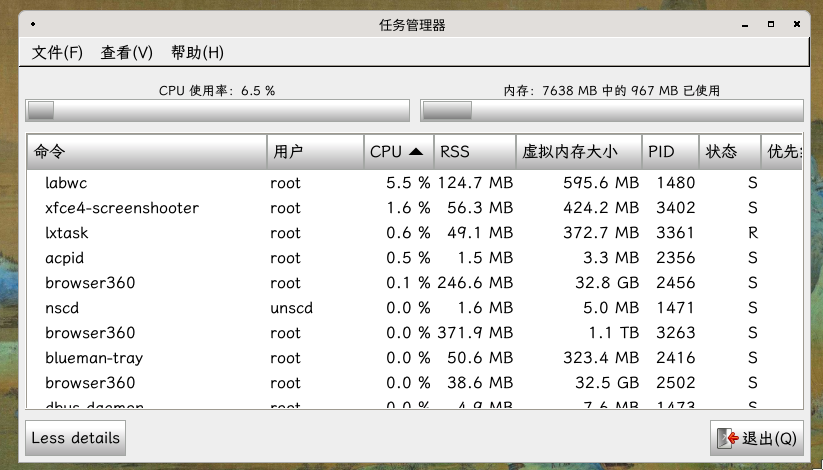Sort by the 虚拟内存大小 column header

pyautogui.click(x=579, y=152)
